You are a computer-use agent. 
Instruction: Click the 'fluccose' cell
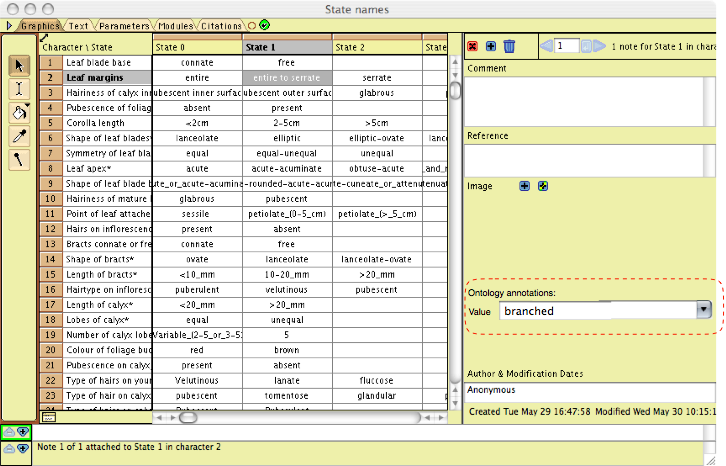click(x=377, y=380)
